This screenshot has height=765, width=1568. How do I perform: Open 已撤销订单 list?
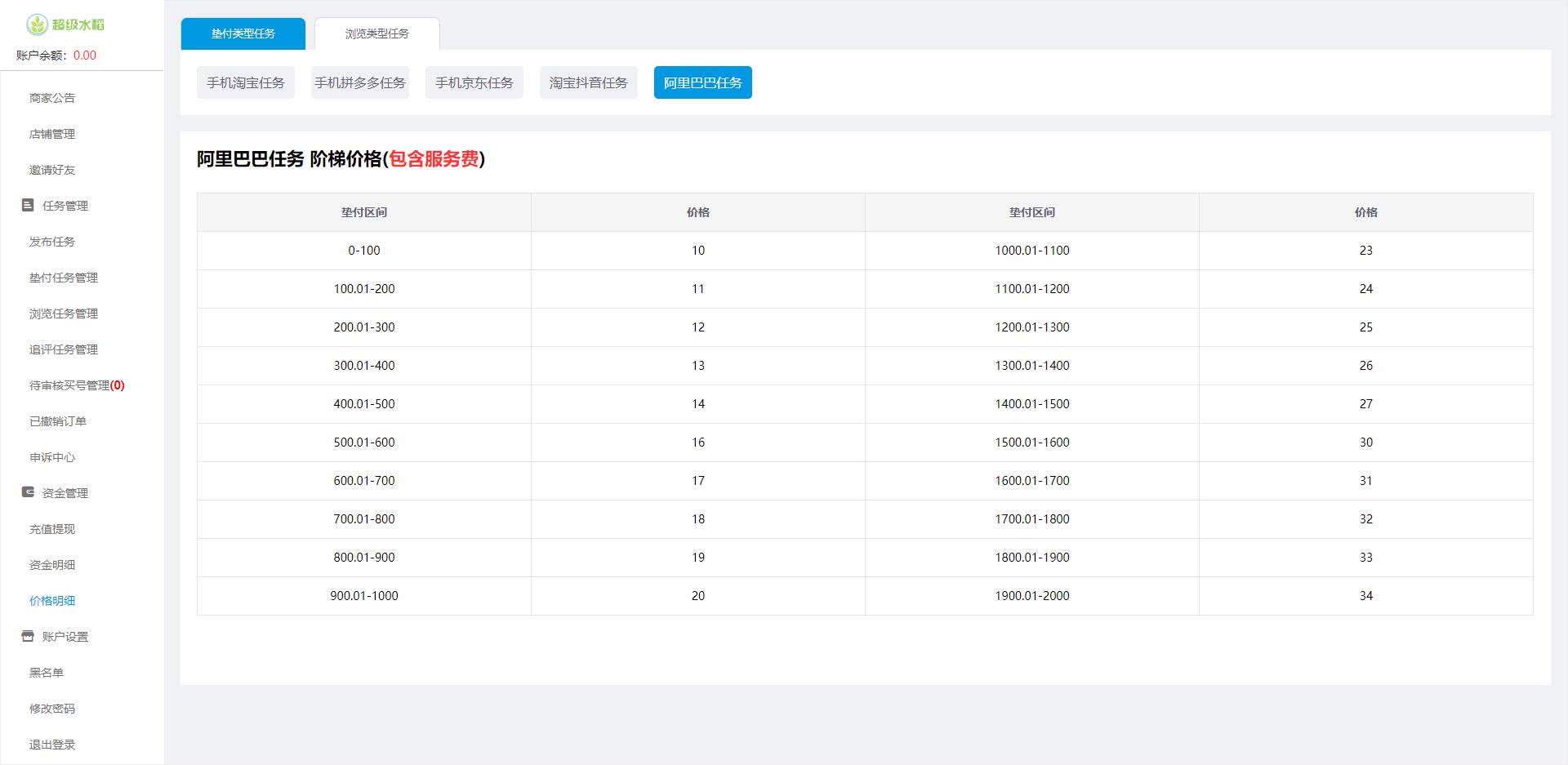[x=58, y=421]
